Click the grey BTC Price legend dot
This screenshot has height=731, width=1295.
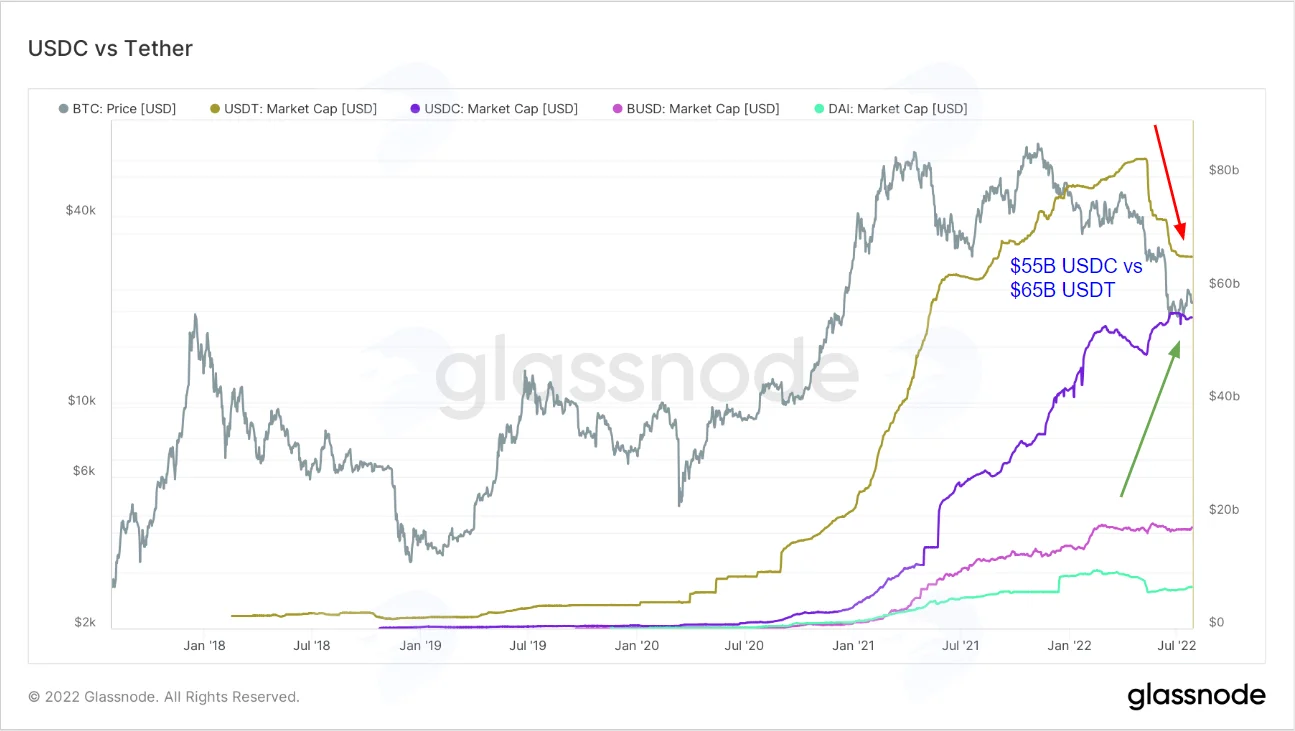pyautogui.click(x=64, y=108)
